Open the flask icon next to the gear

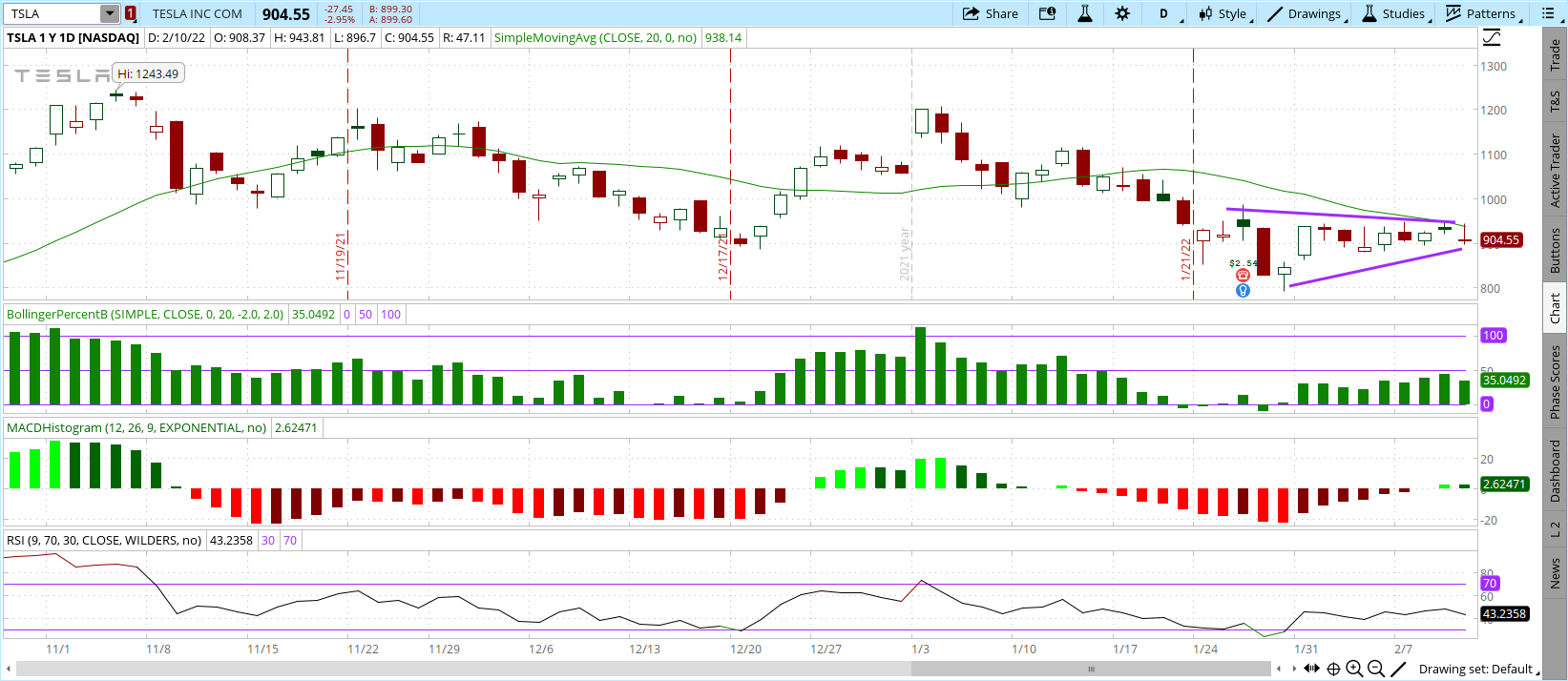(x=1085, y=13)
